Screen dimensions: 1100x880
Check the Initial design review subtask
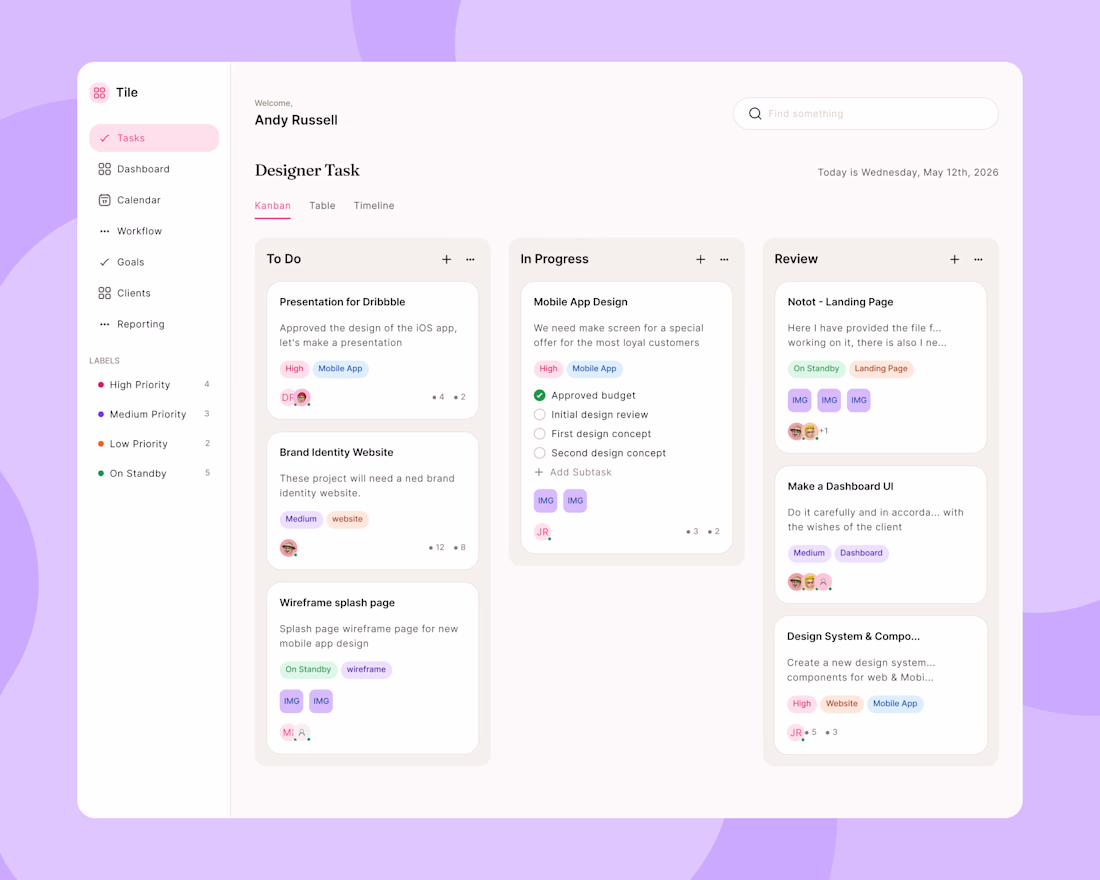tap(539, 415)
